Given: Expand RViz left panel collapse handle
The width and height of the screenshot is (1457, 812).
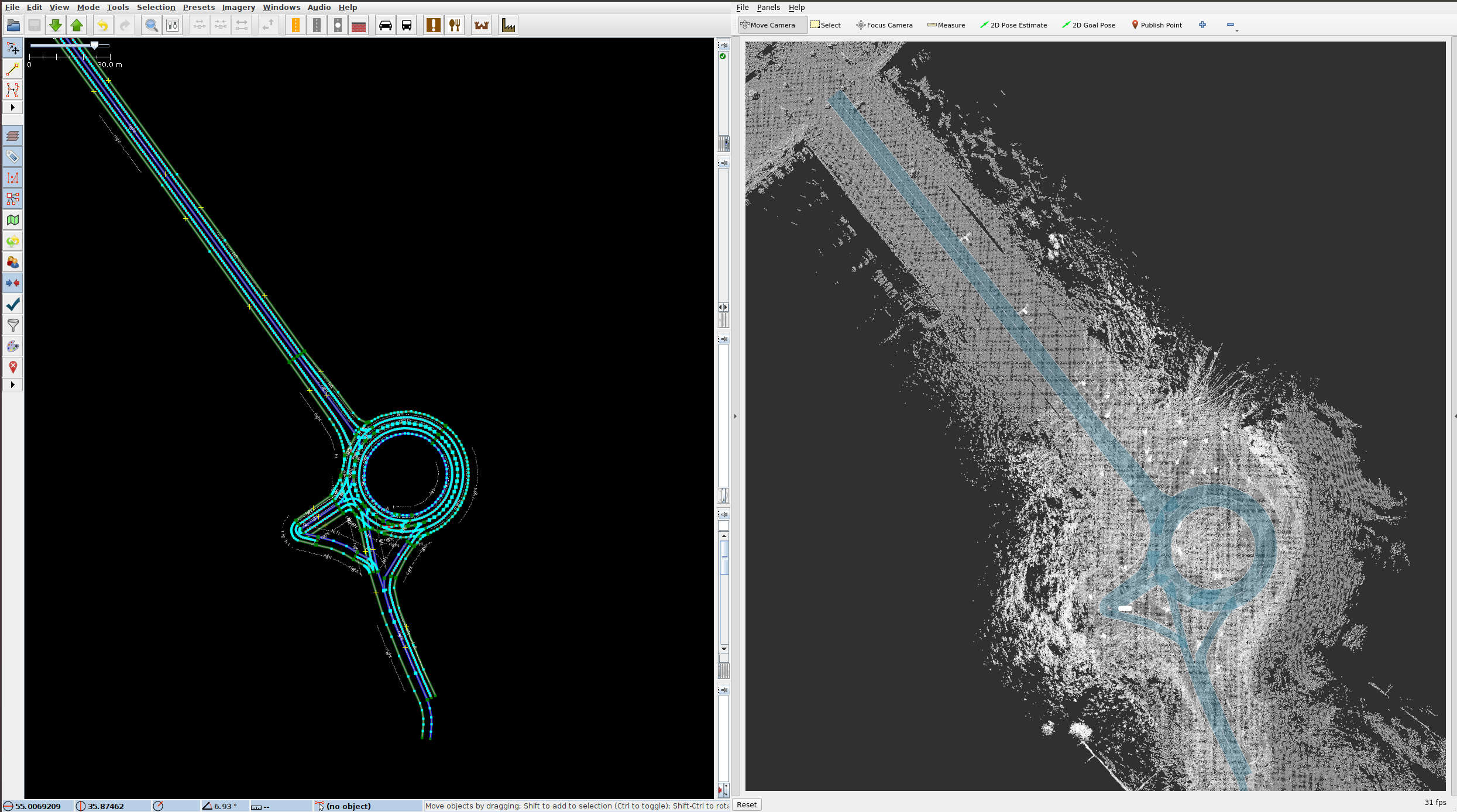Looking at the screenshot, I should click(736, 416).
